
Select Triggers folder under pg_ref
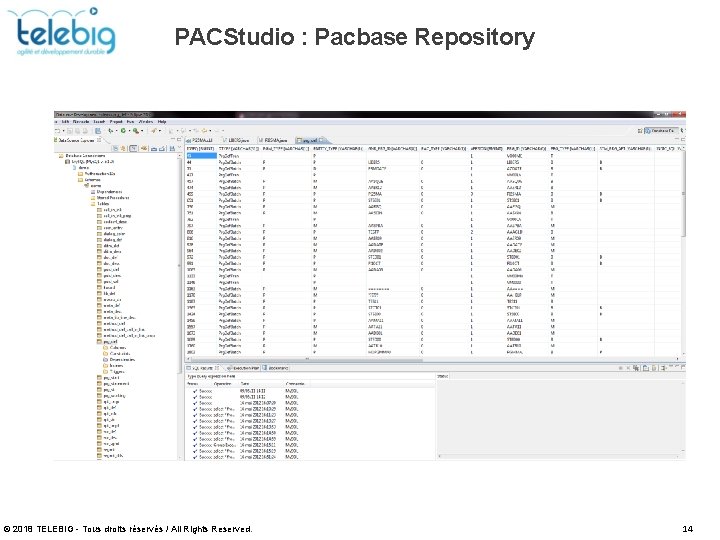[x=113, y=371]
